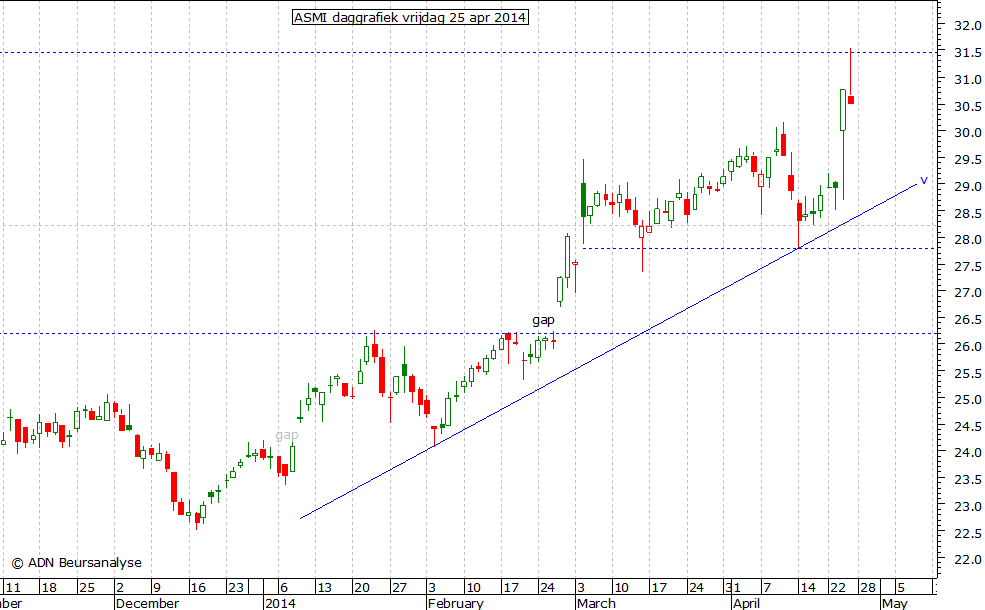Click the 'May' month label

point(895,603)
